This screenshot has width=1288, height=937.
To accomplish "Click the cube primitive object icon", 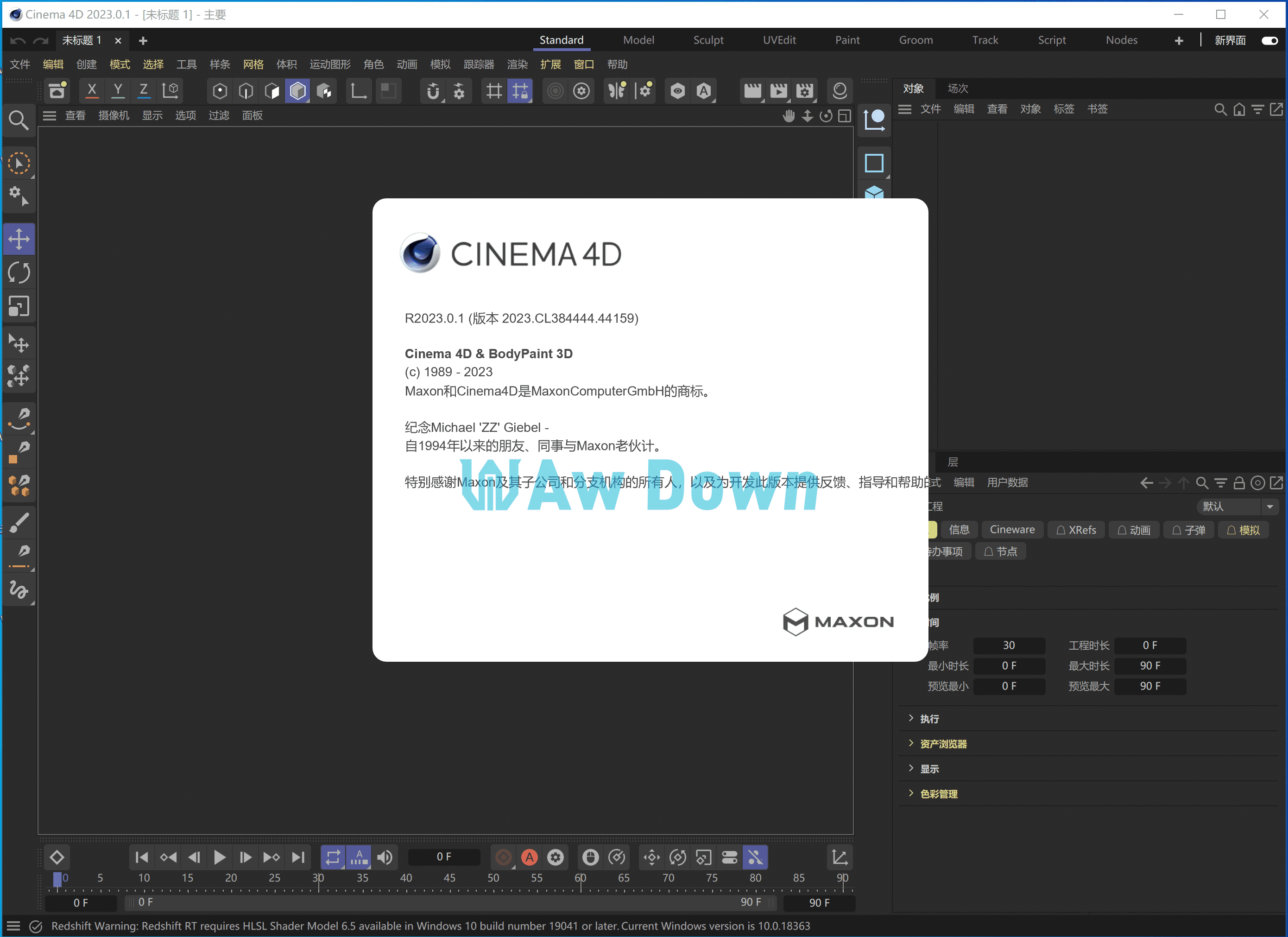I will [x=874, y=192].
